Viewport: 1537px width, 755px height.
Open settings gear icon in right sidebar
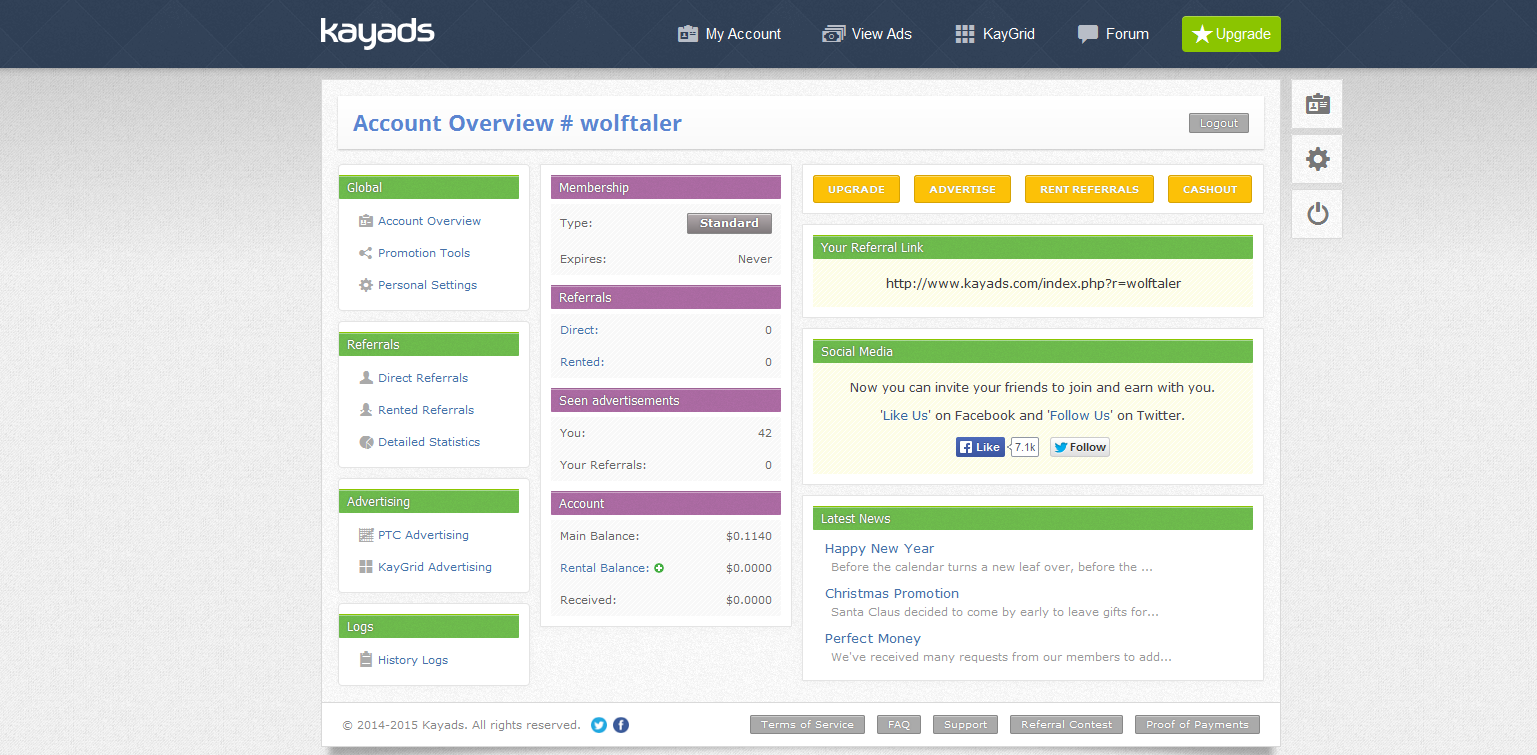(x=1317, y=159)
